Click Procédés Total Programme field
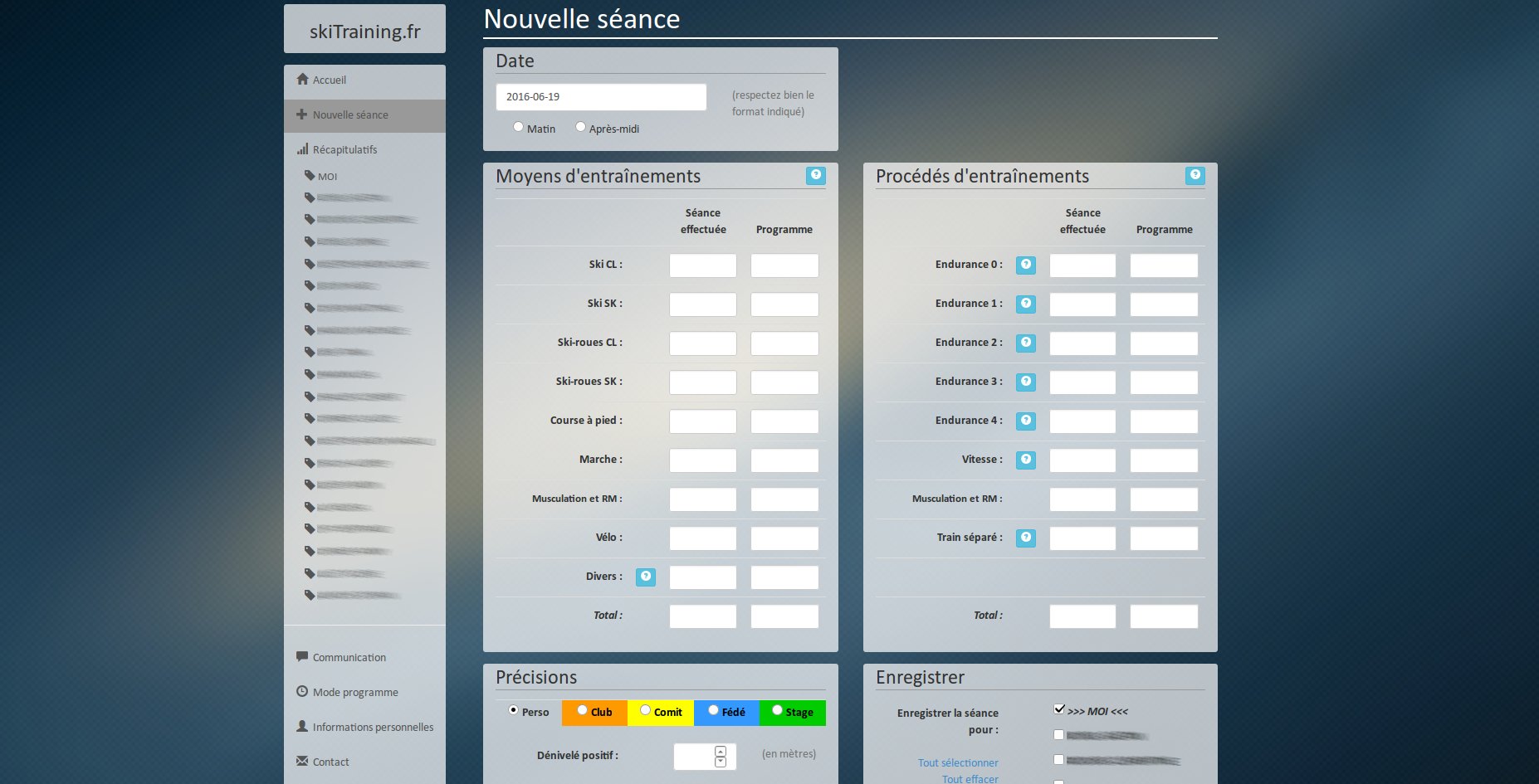 coord(1164,616)
